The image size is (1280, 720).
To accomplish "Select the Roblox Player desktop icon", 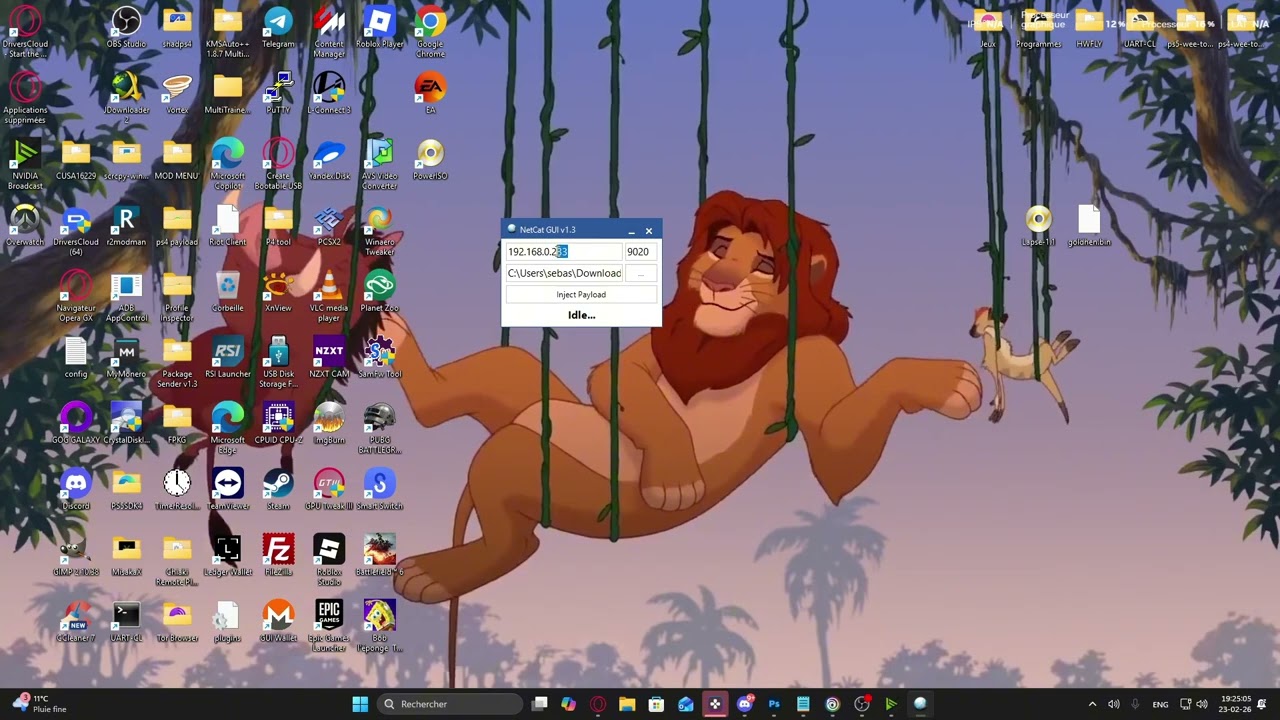I will (379, 28).
